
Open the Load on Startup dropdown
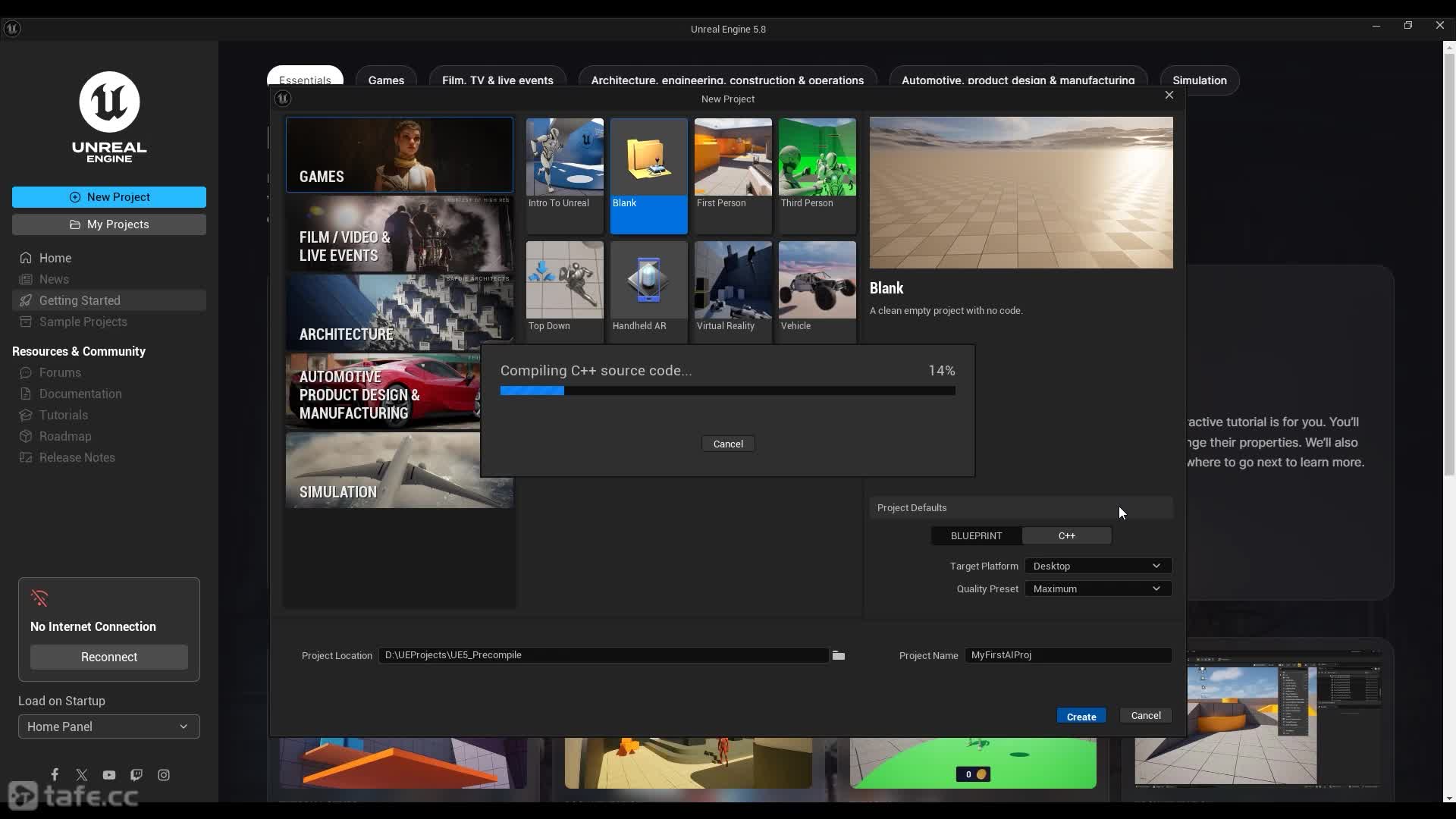109,726
